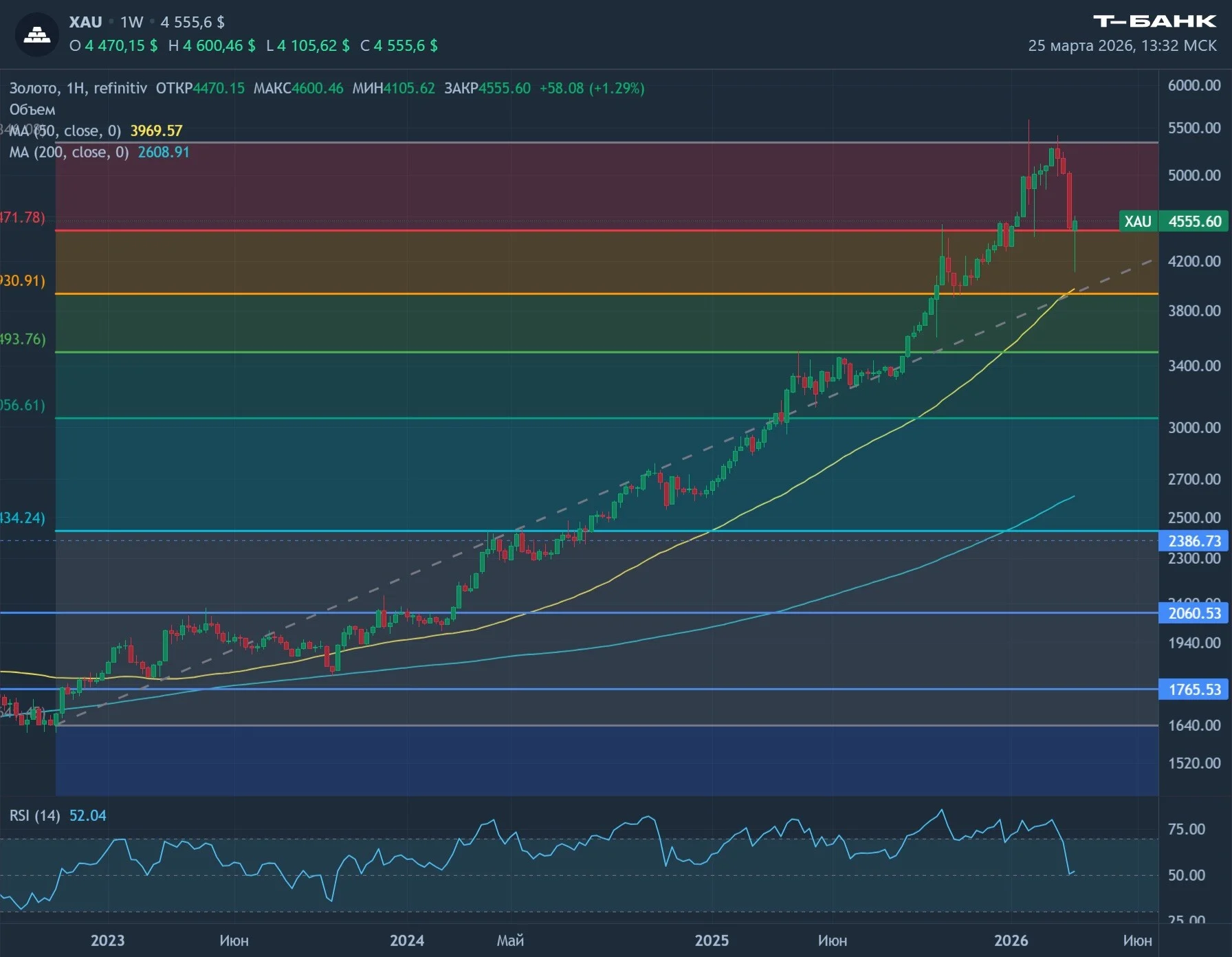Click the 2700.00 price axis label
This screenshot has width=1232, height=957.
point(1194,479)
